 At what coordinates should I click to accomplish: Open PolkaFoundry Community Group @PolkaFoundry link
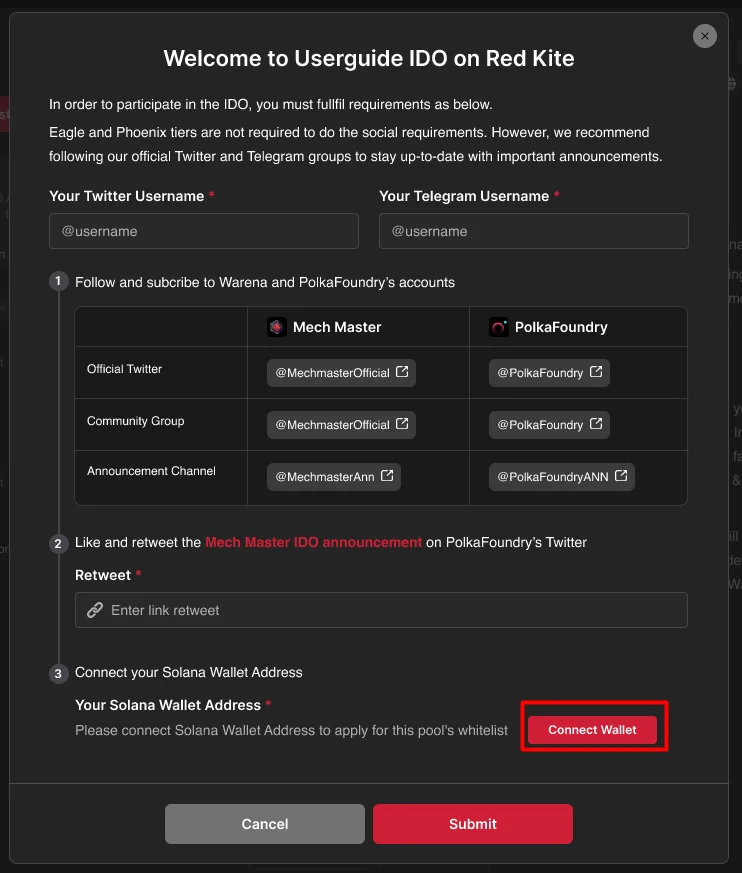click(x=549, y=425)
